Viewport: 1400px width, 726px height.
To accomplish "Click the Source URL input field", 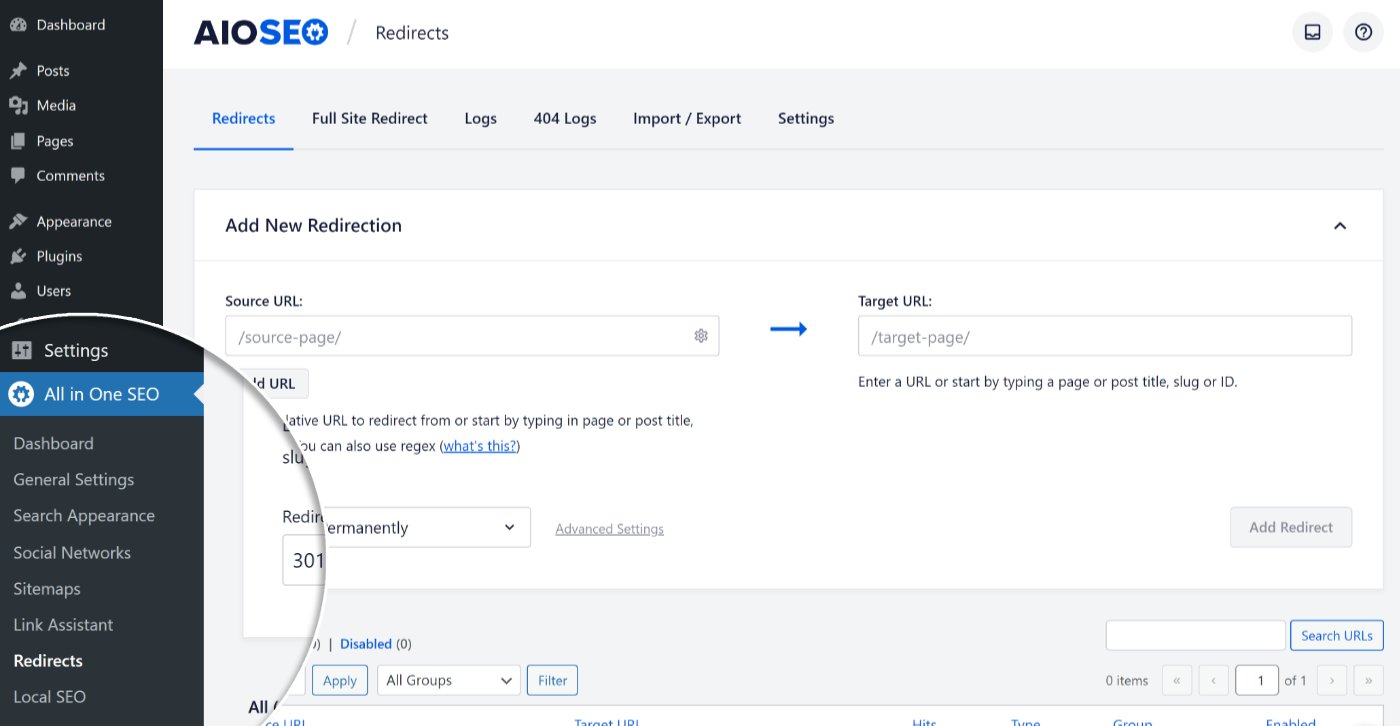I will (472, 336).
